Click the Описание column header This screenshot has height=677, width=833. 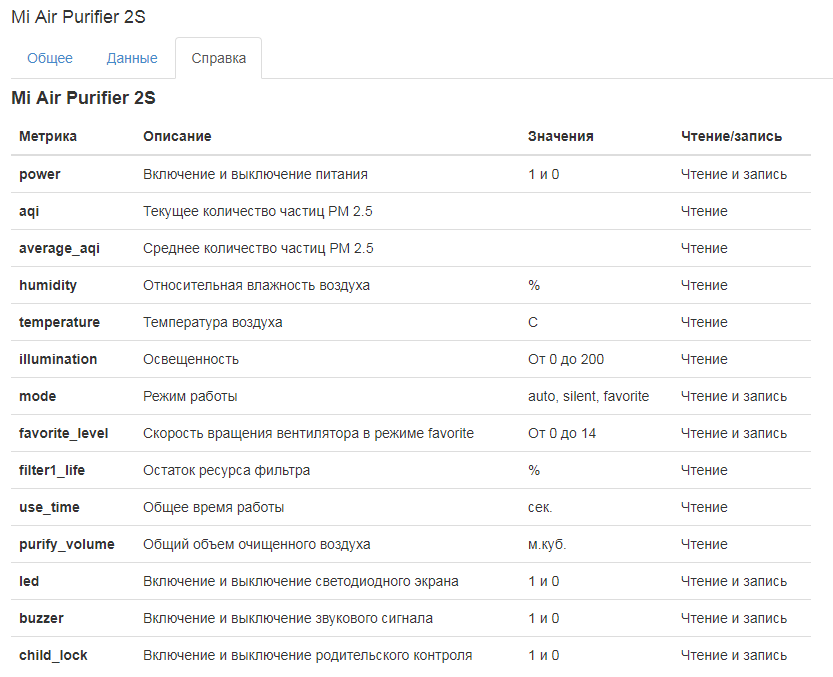177,136
